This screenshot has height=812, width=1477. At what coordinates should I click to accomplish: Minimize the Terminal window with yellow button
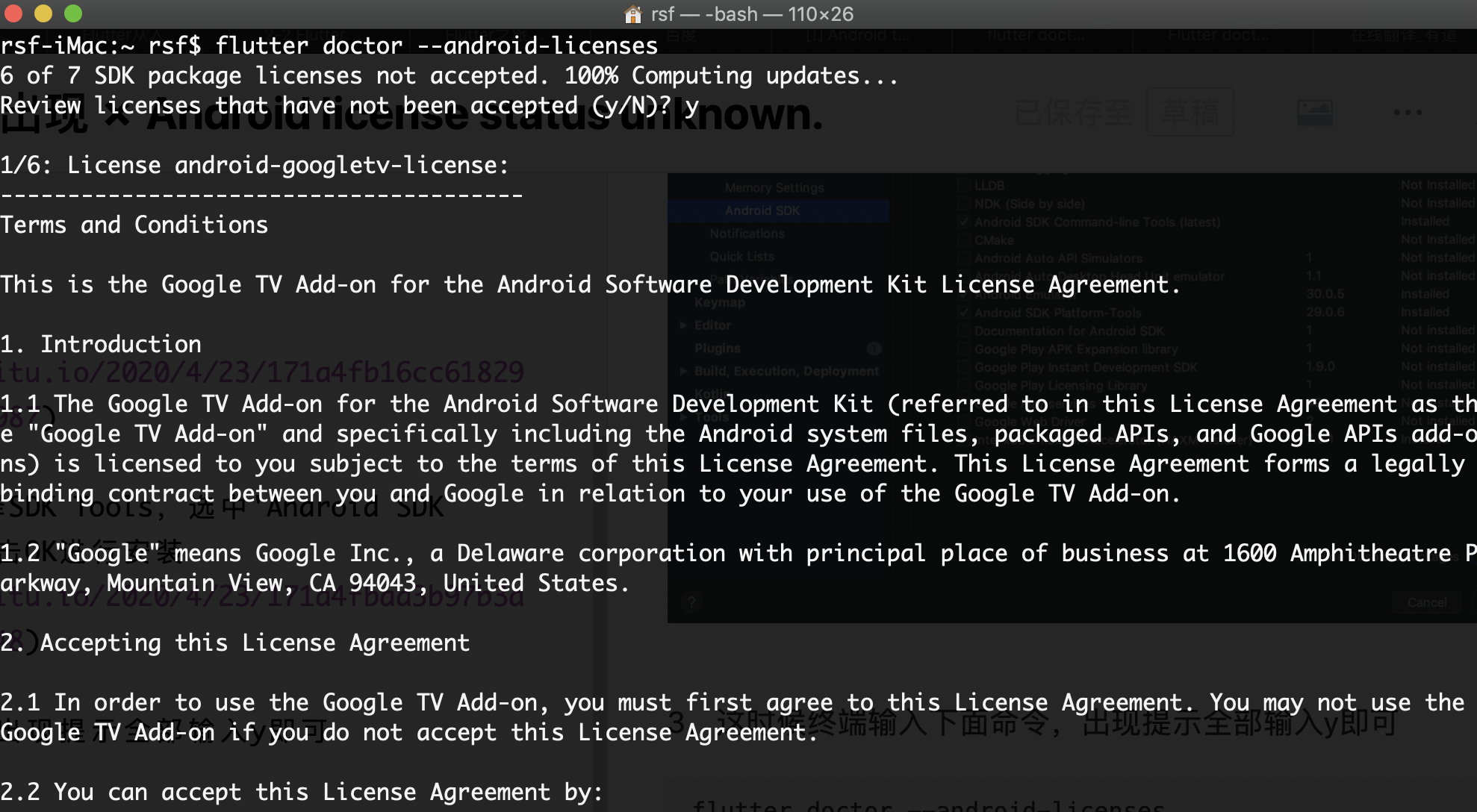pos(43,13)
